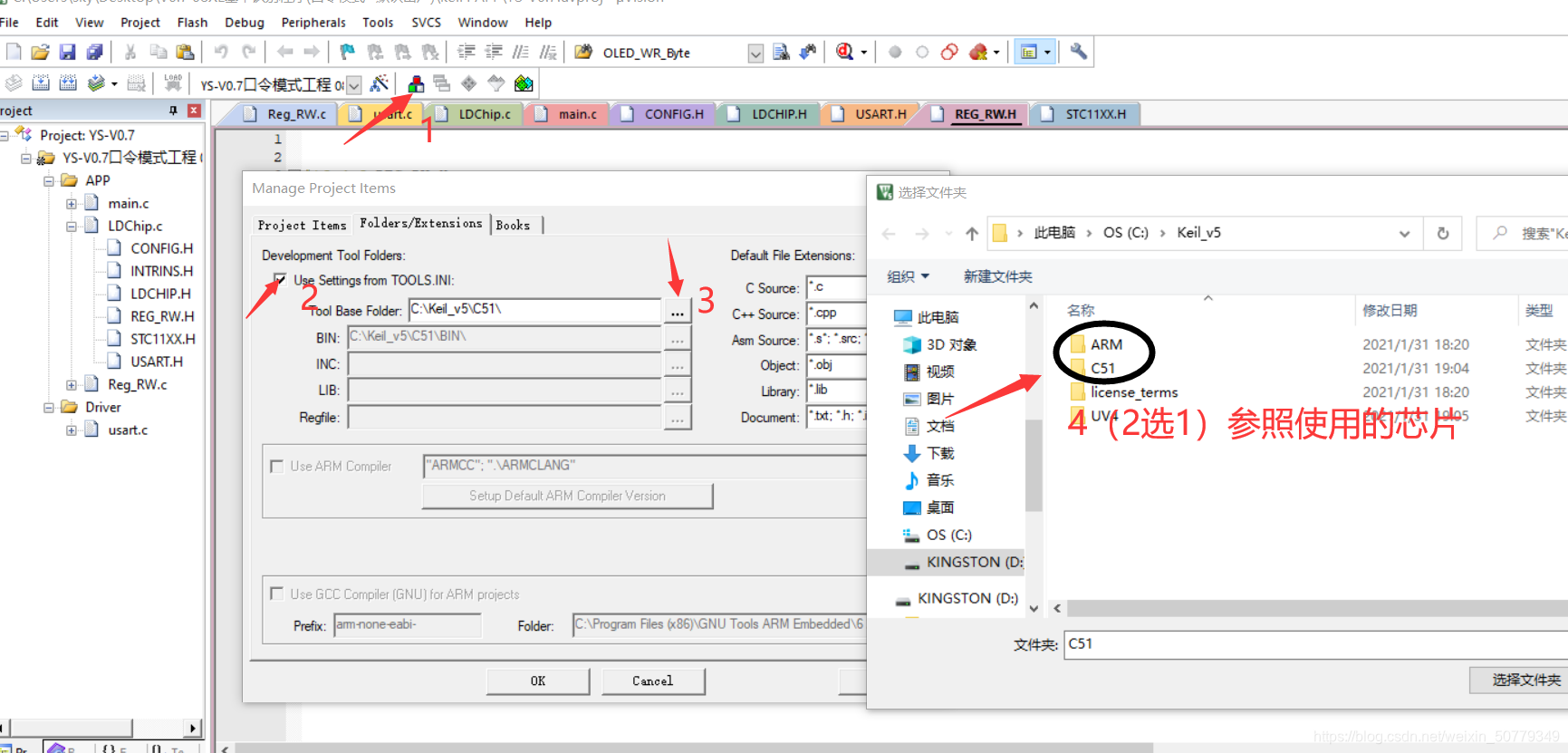This screenshot has width=1568, height=753.
Task: Click the Save All icon
Action: (x=94, y=52)
